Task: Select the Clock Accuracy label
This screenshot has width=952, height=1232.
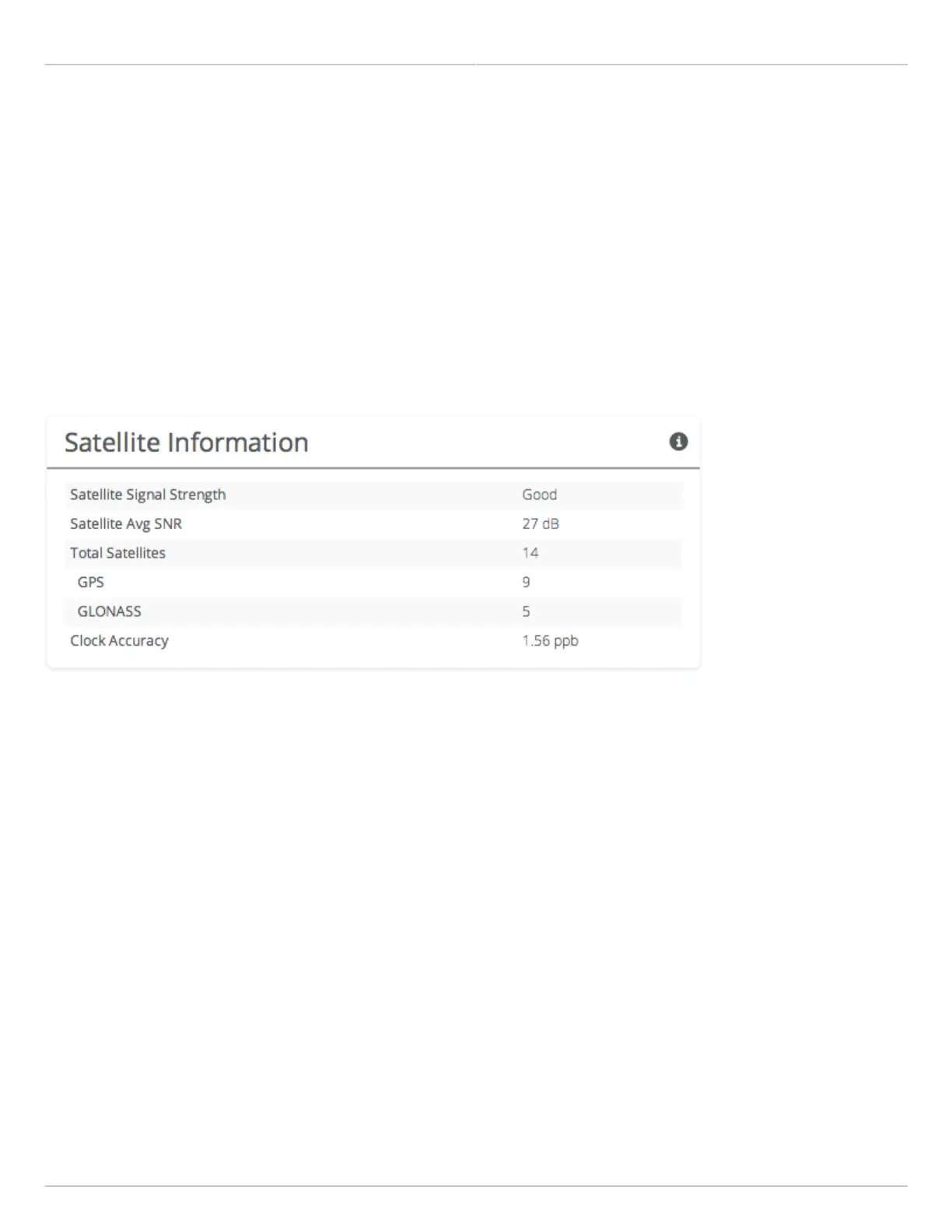Action: [x=119, y=641]
